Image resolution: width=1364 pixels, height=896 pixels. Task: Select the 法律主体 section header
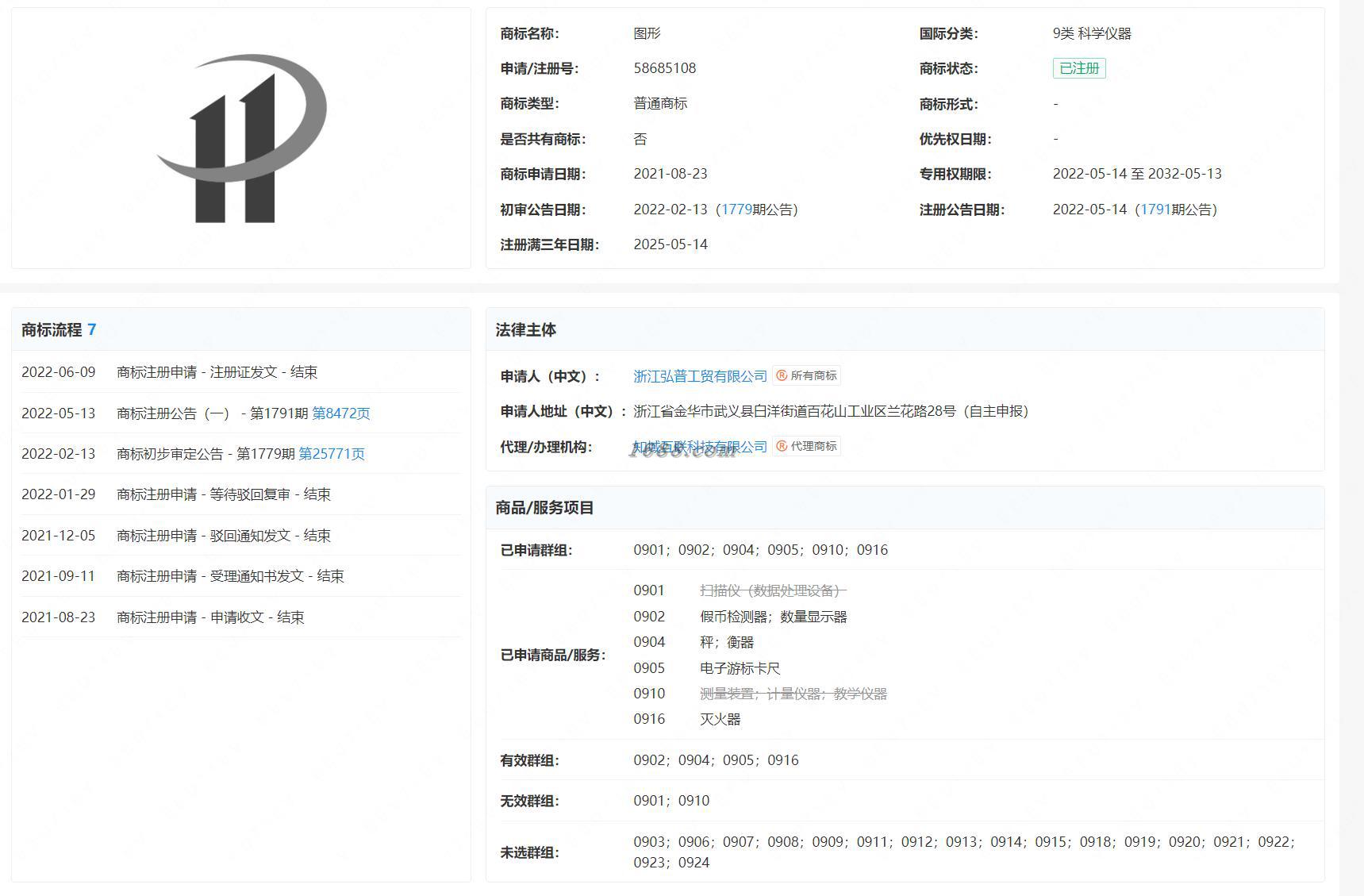(x=905, y=329)
